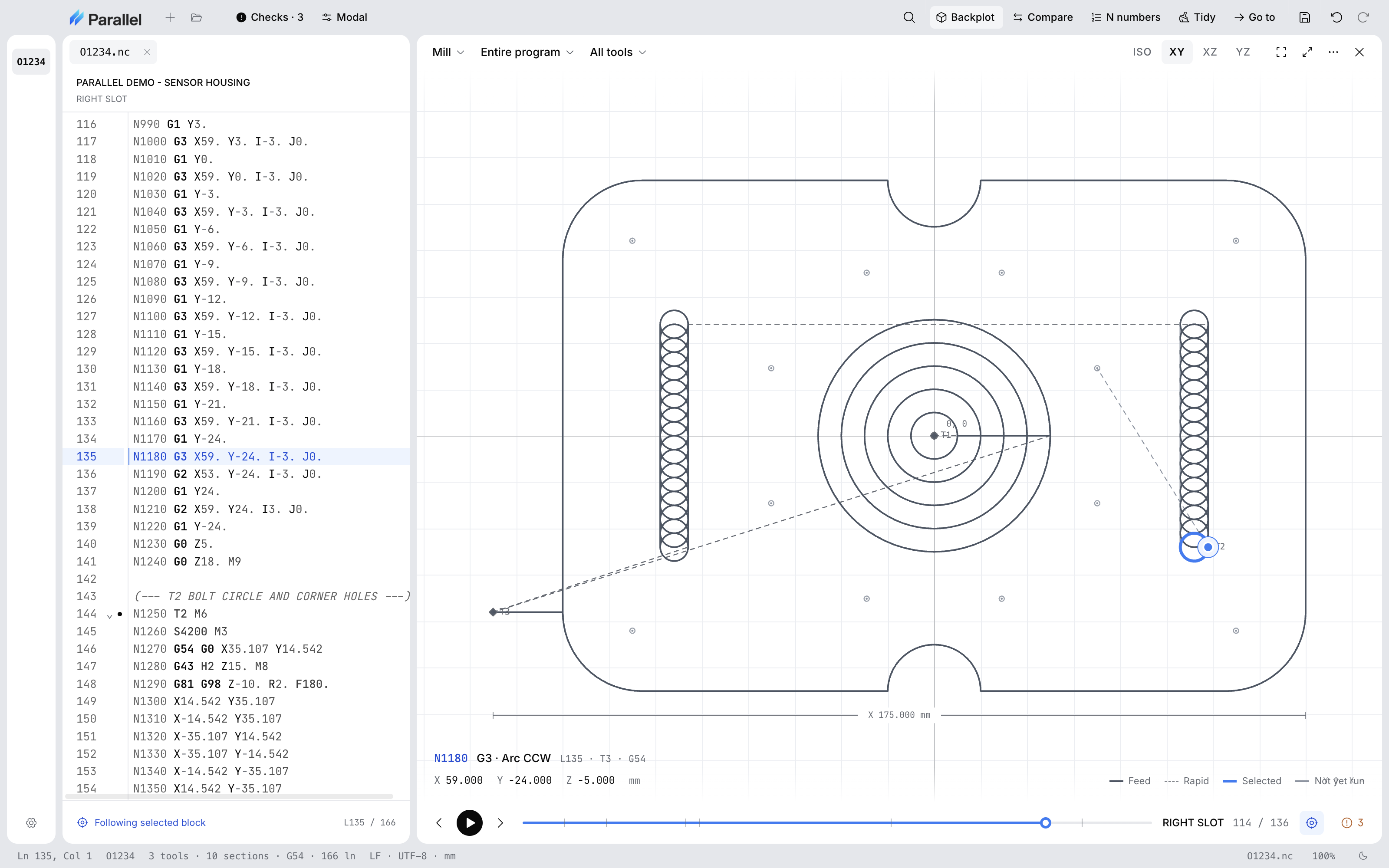Click Ln 135, Col 1 status
The width and height of the screenshot is (1389, 868).
[x=55, y=856]
